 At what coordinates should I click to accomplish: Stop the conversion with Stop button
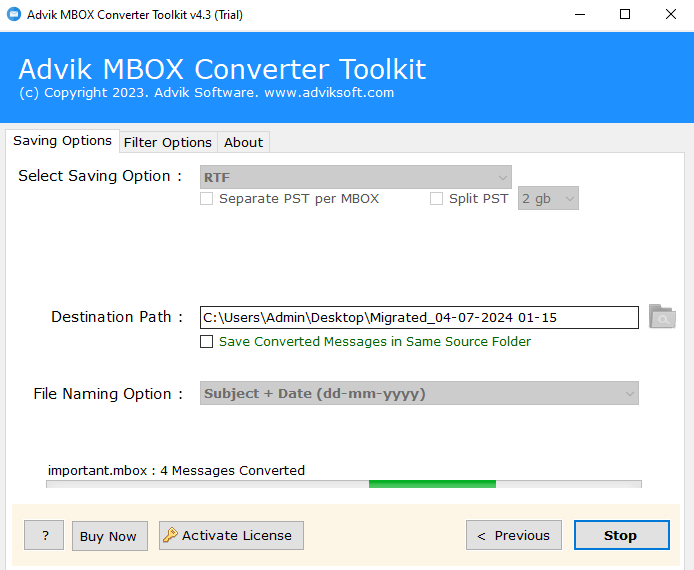622,535
